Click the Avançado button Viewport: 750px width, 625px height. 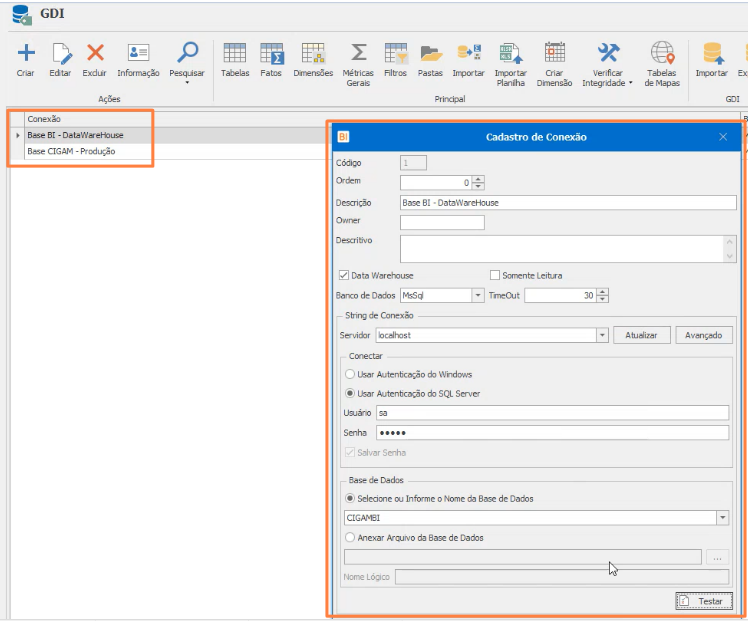(704, 335)
